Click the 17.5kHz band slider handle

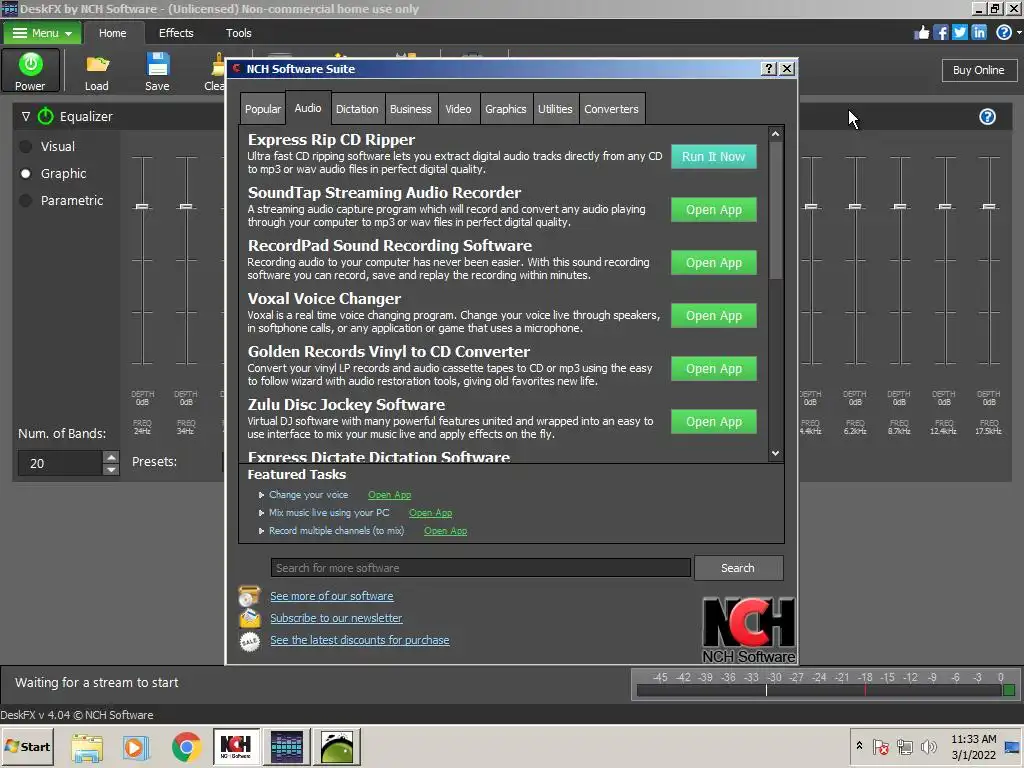coord(989,207)
